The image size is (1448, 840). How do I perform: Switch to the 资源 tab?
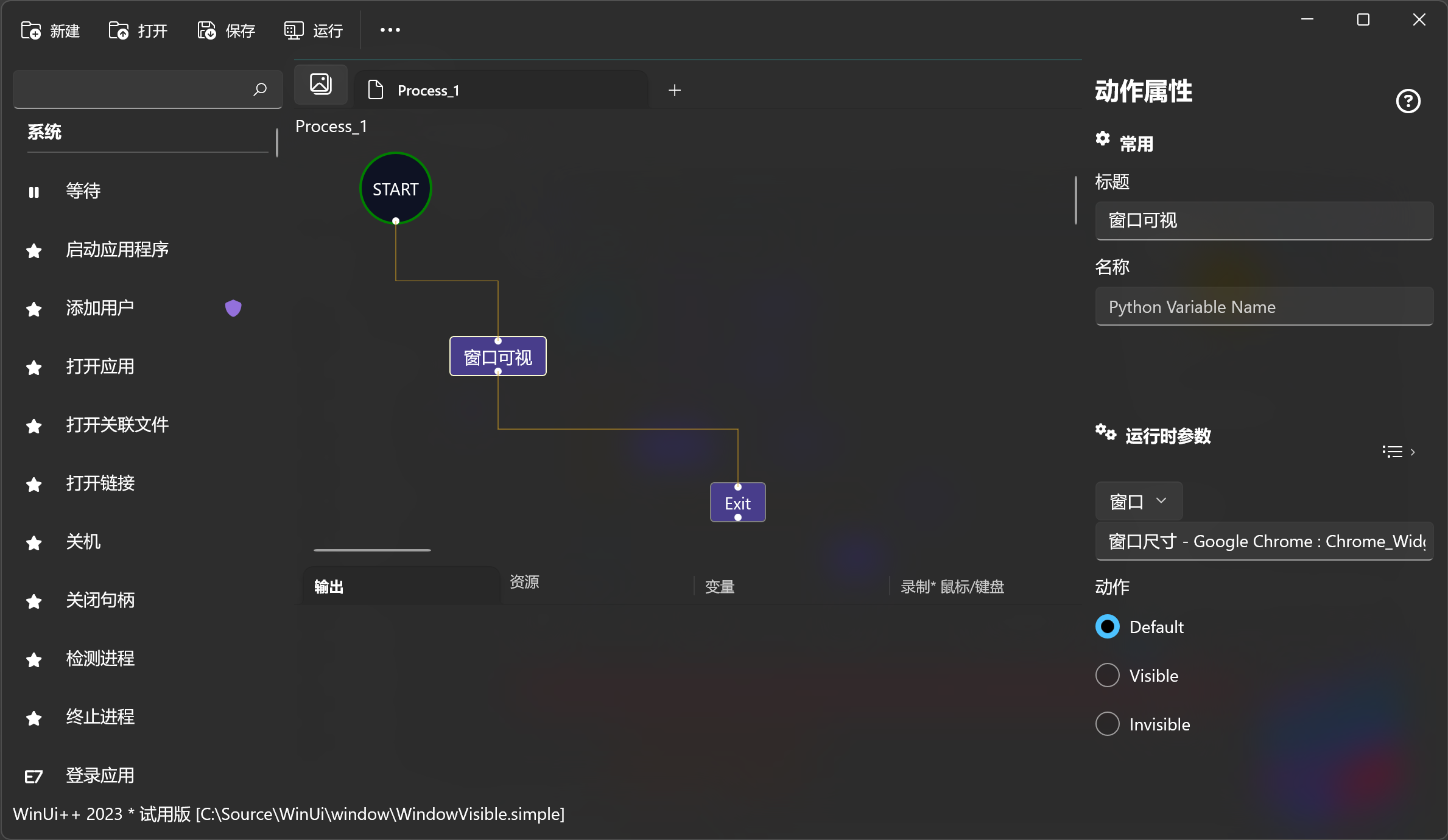[524, 582]
